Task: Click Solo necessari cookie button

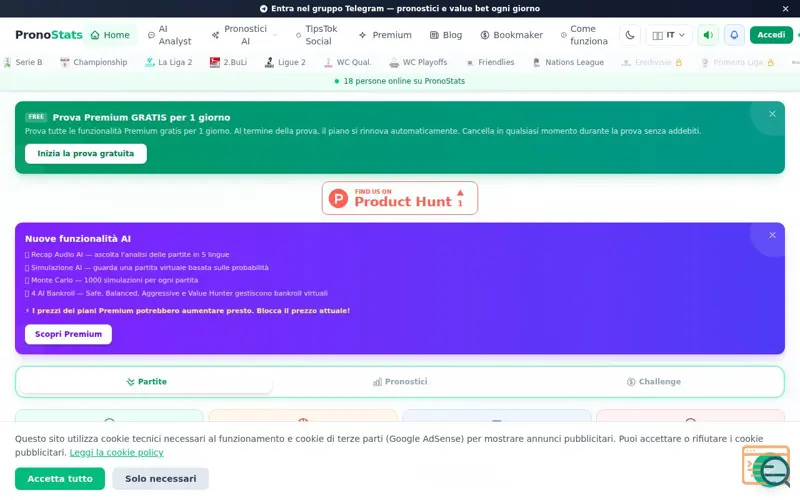Action: coord(161,479)
